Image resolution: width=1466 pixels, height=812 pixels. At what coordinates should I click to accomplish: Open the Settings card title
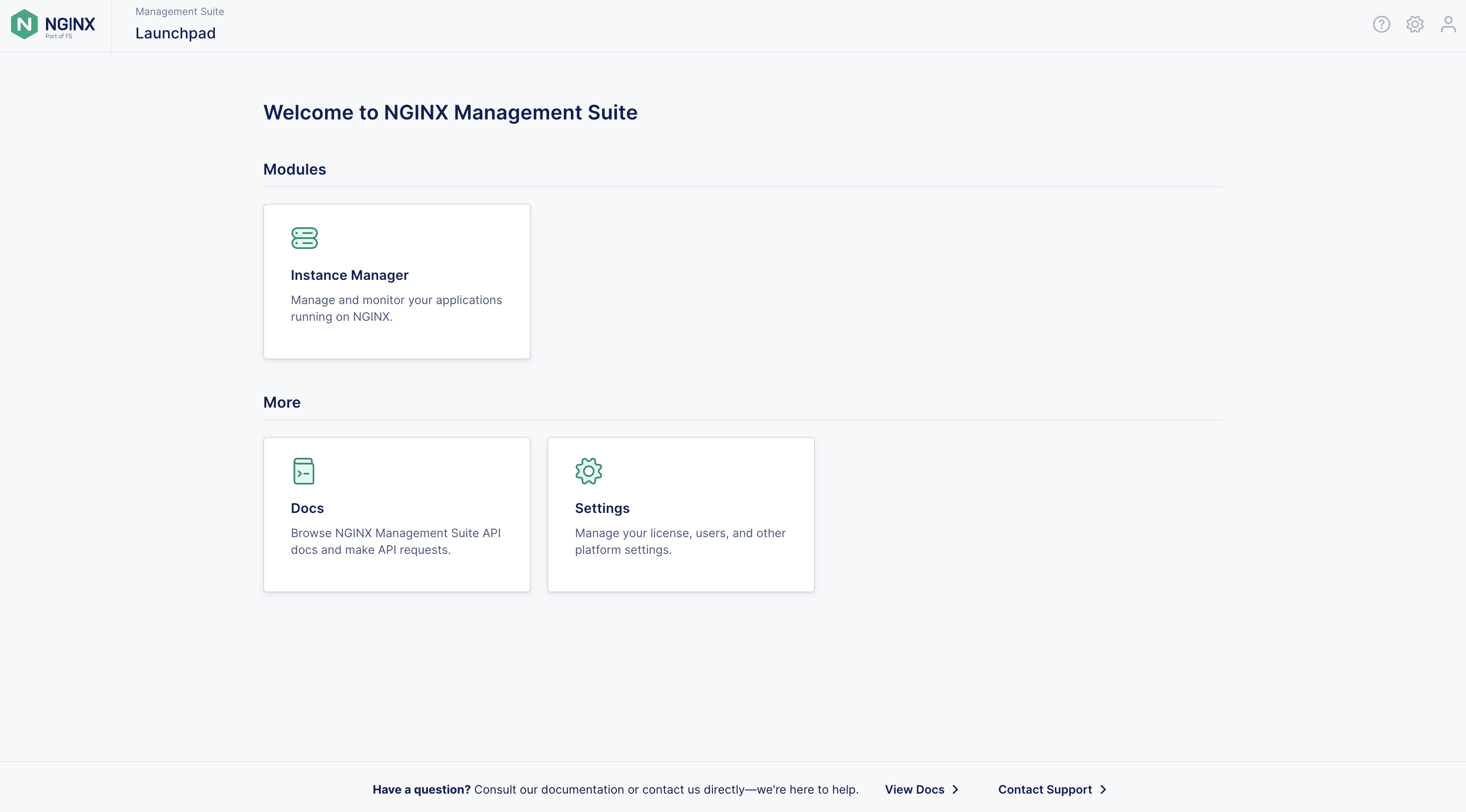click(x=602, y=508)
